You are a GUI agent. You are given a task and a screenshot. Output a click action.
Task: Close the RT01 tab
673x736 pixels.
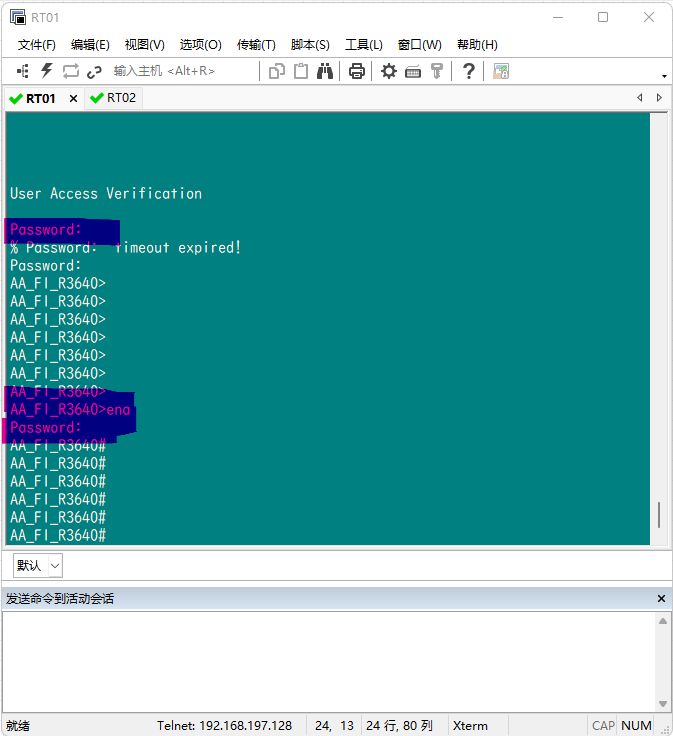tap(73, 99)
